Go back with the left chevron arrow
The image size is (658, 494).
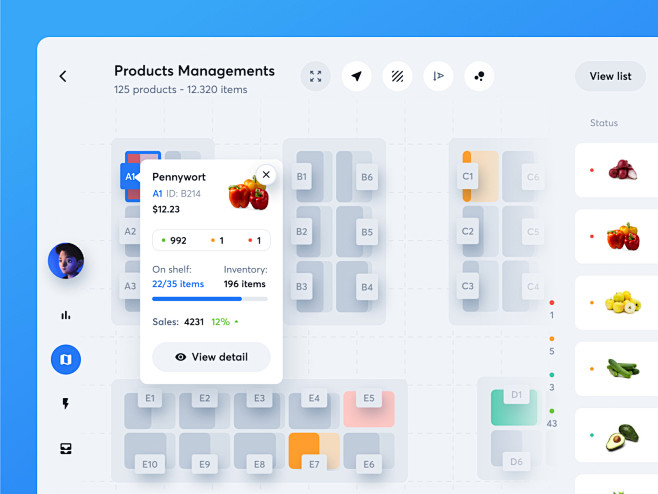point(63,76)
